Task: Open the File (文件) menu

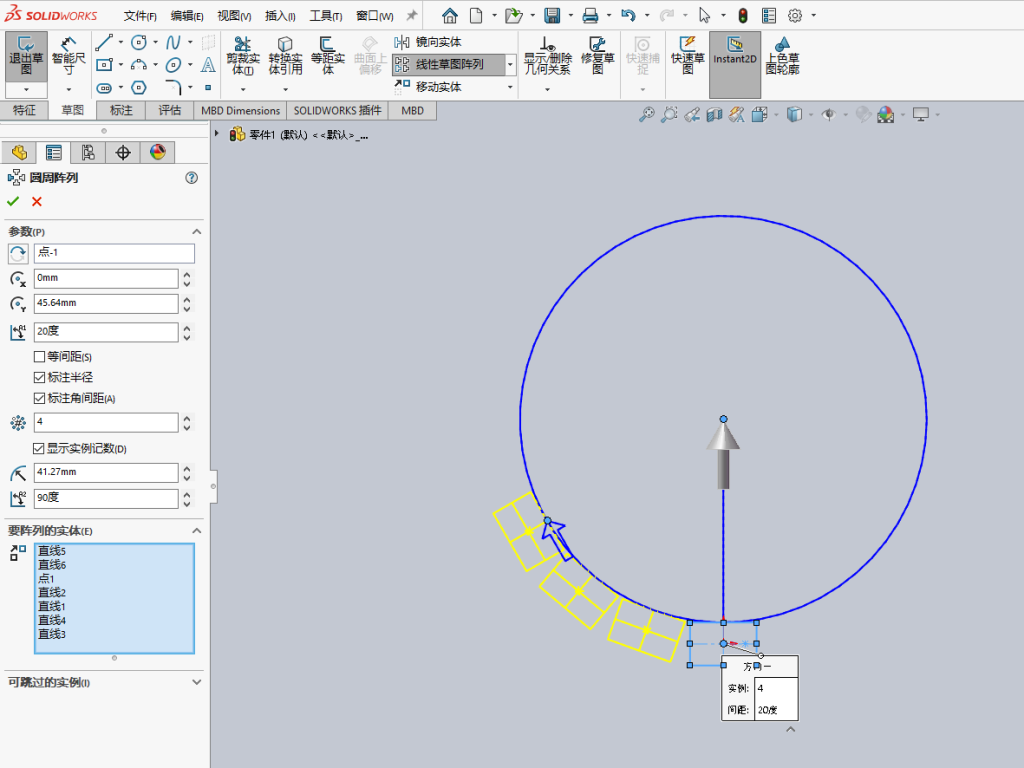Action: click(x=140, y=16)
